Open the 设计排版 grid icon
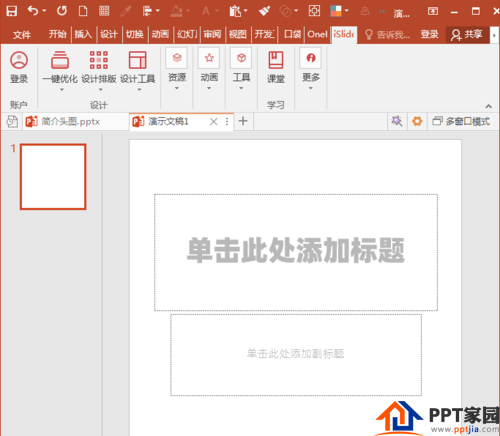Viewport: 500px width, 436px height. (99, 60)
